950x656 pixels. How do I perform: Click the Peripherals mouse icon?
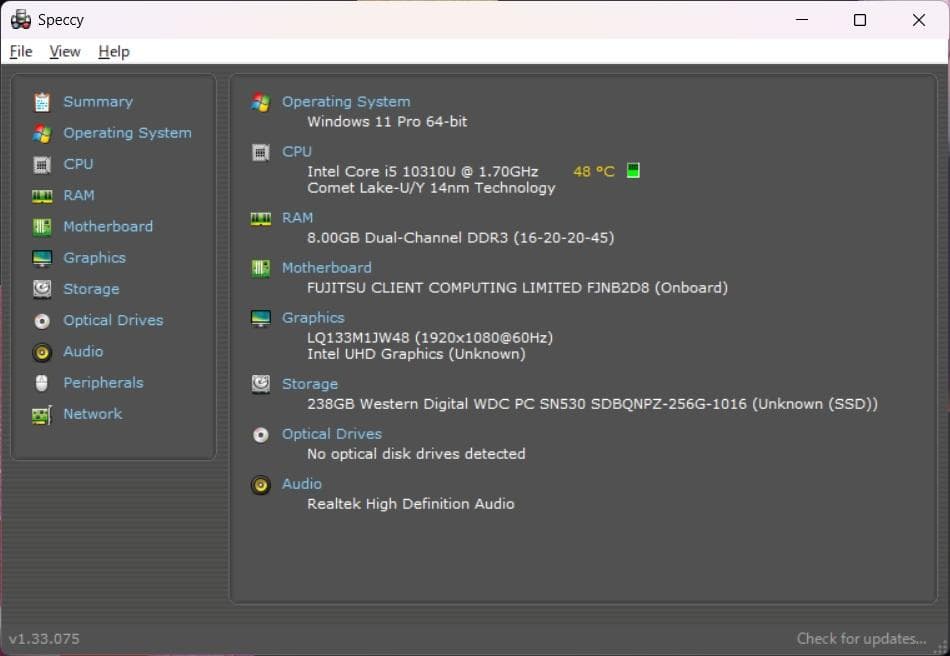(x=40, y=382)
